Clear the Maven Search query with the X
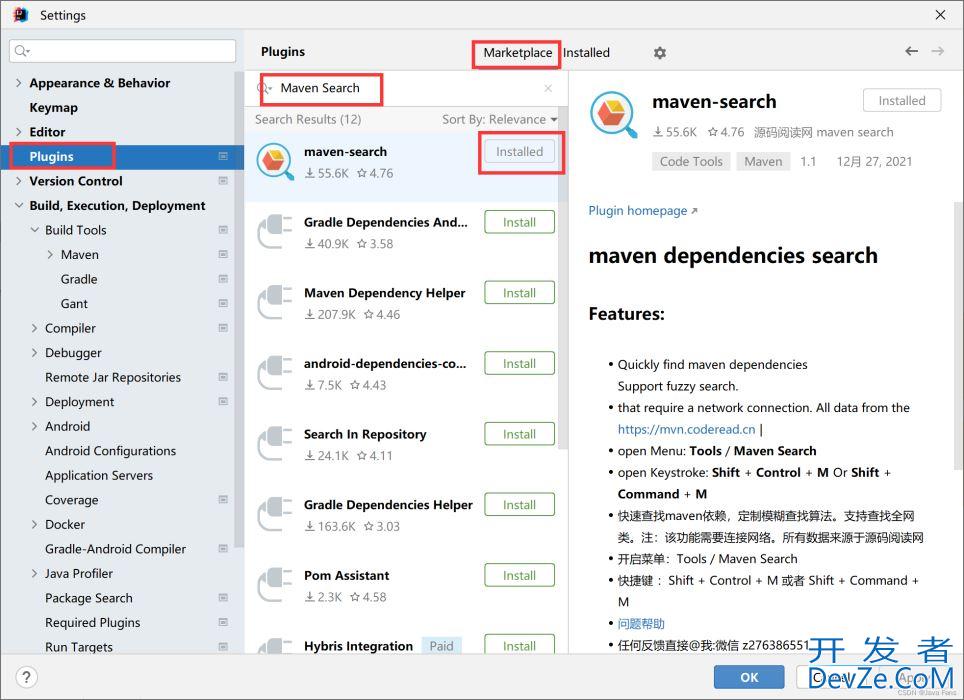Image resolution: width=964 pixels, height=700 pixels. click(548, 88)
